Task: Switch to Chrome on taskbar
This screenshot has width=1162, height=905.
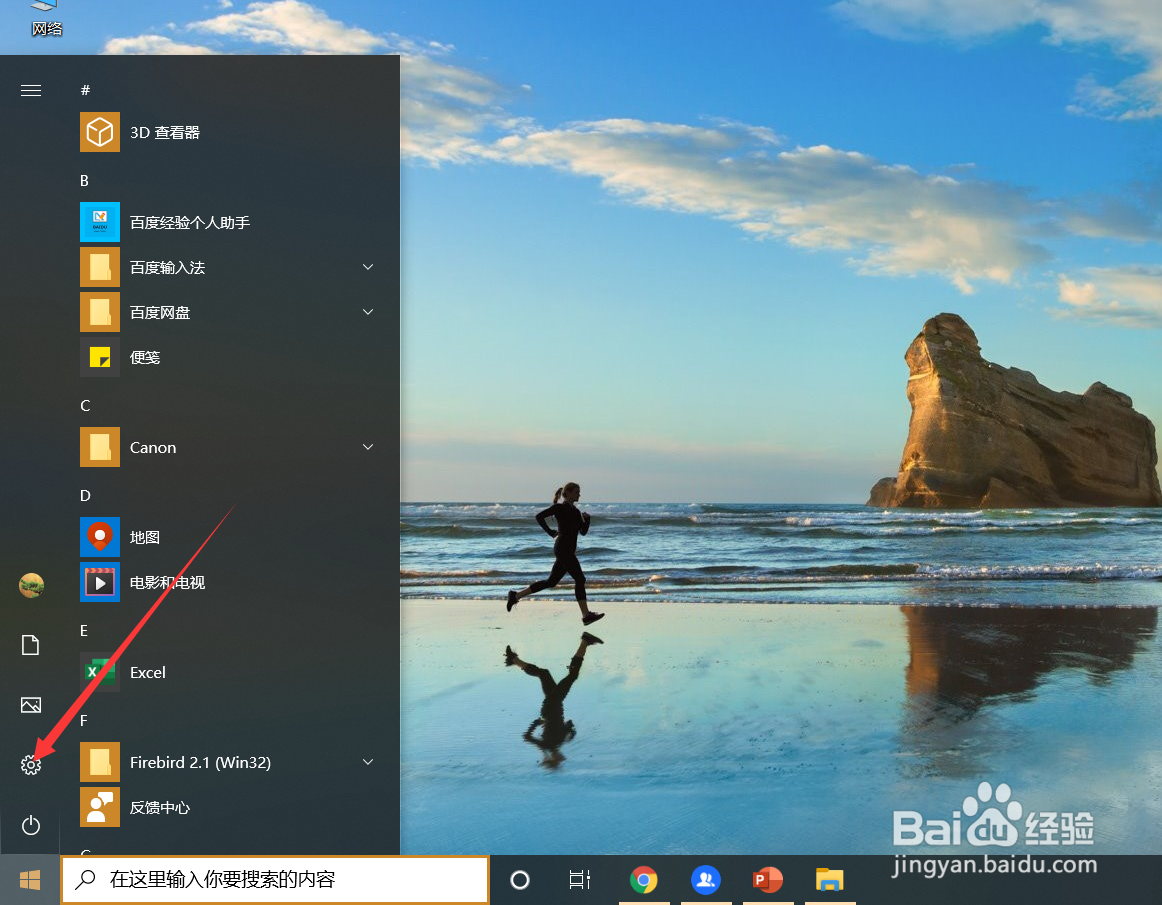Action: (x=643, y=880)
